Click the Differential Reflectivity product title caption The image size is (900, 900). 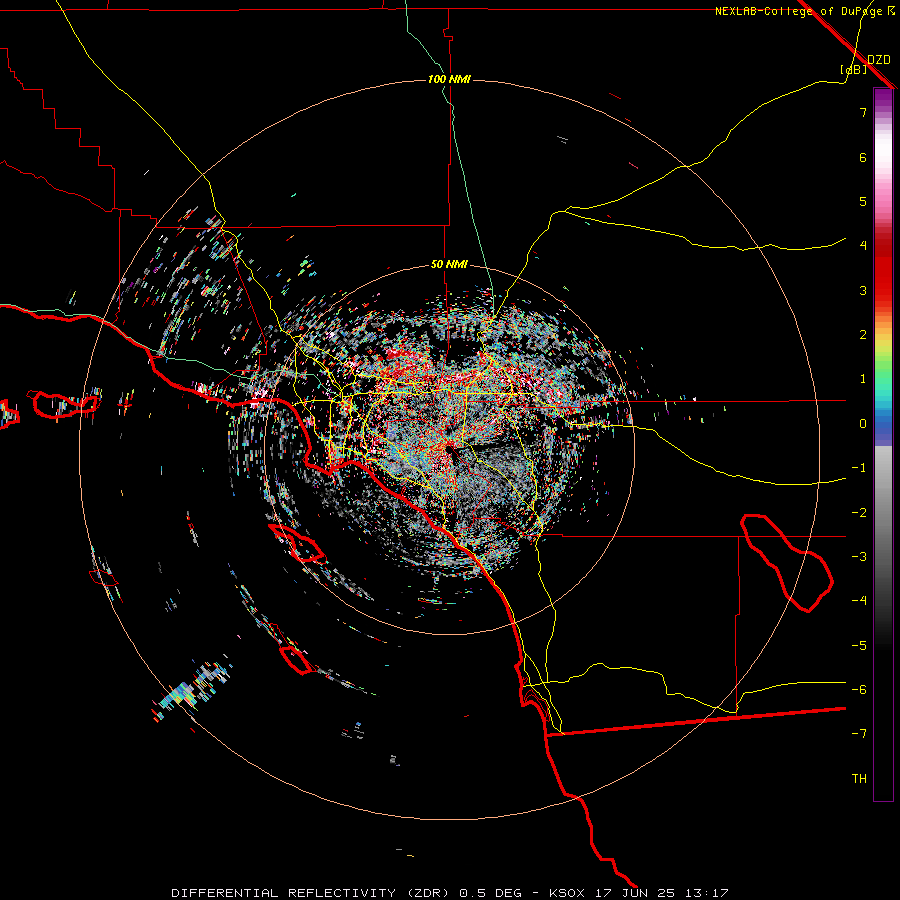(x=449, y=893)
